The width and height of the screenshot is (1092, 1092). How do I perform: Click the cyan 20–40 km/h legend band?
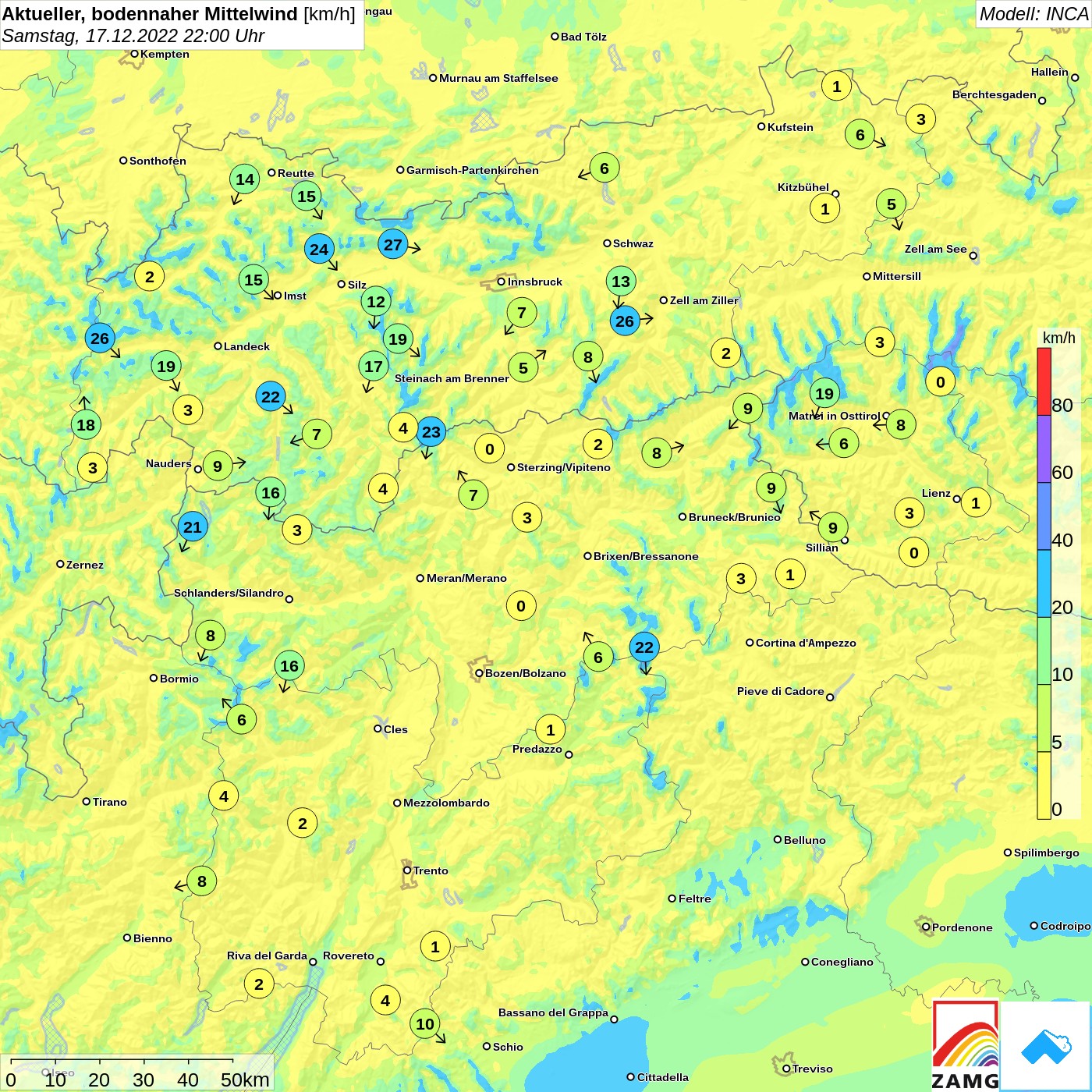point(1044,583)
